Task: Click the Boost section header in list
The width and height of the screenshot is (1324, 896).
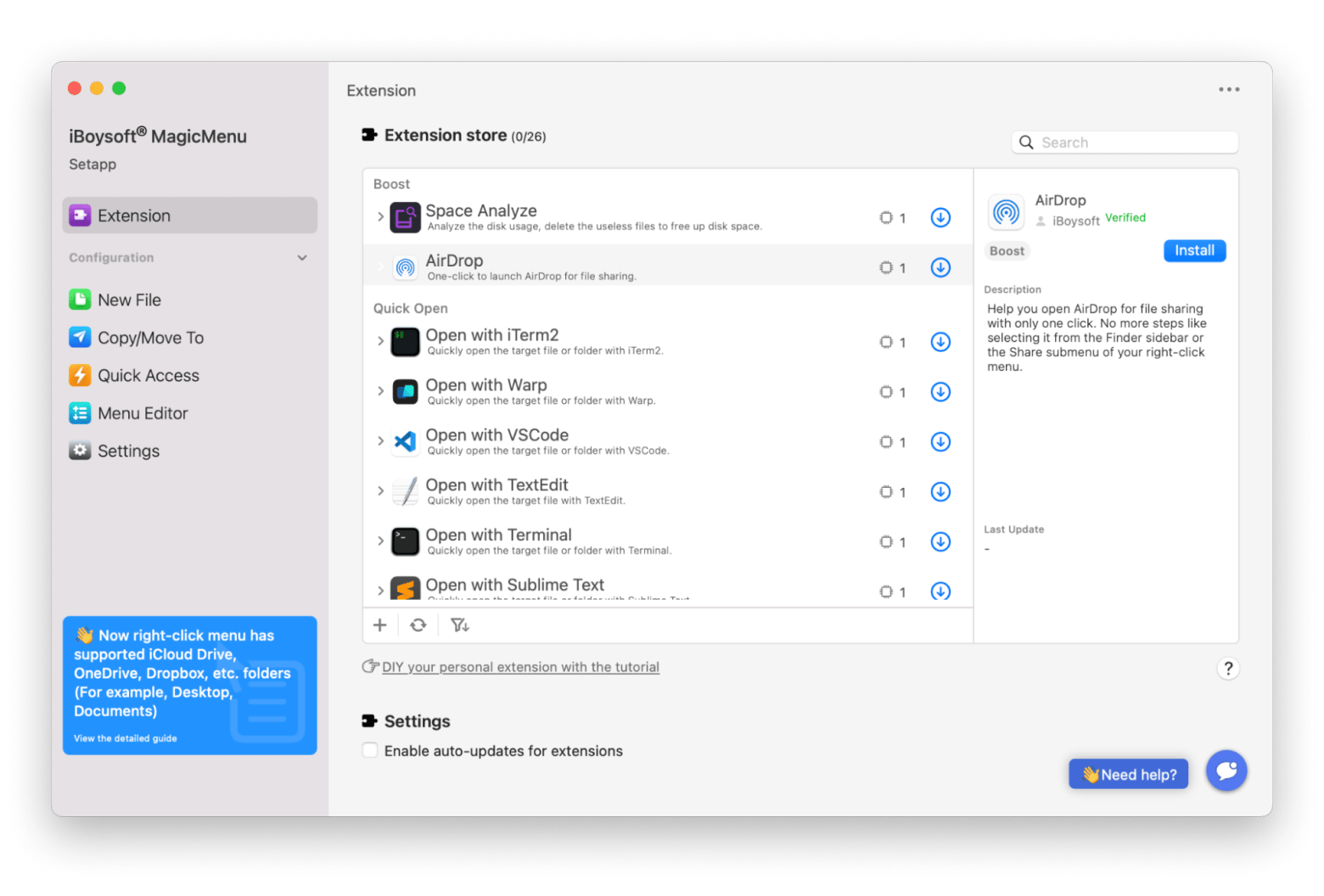Action: click(x=391, y=184)
